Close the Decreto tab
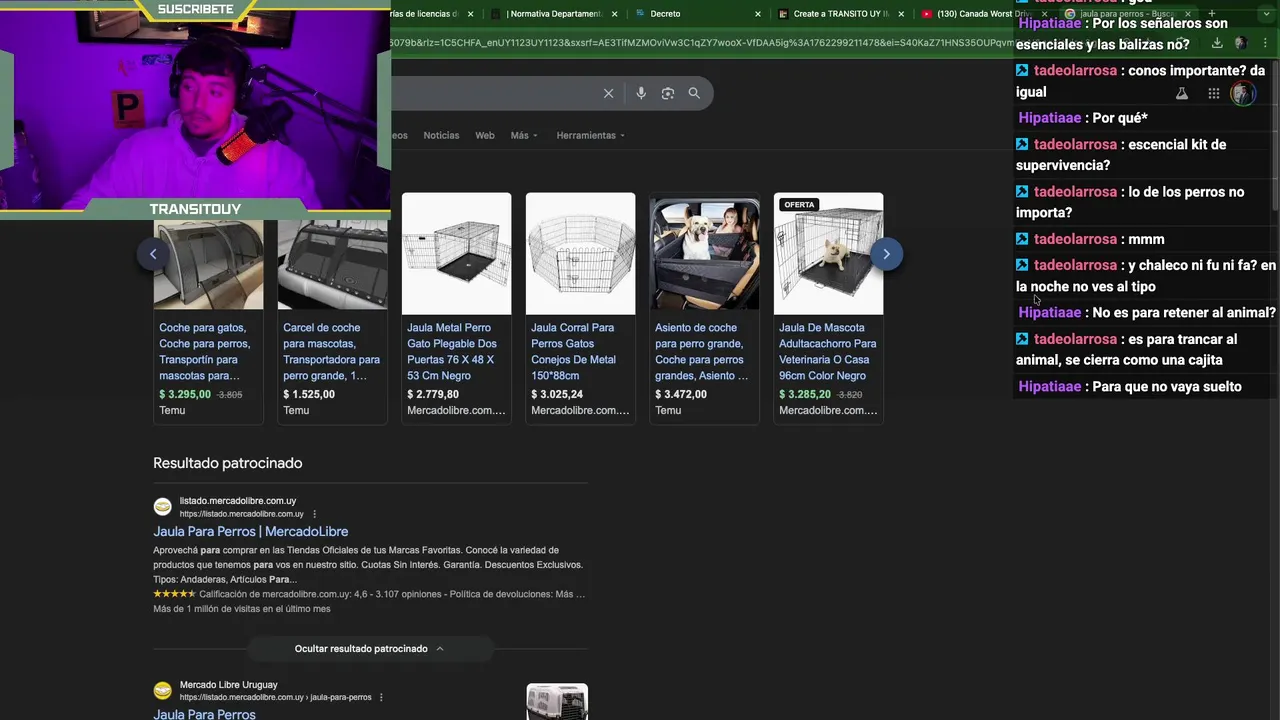Image resolution: width=1280 pixels, height=720 pixels. (757, 14)
